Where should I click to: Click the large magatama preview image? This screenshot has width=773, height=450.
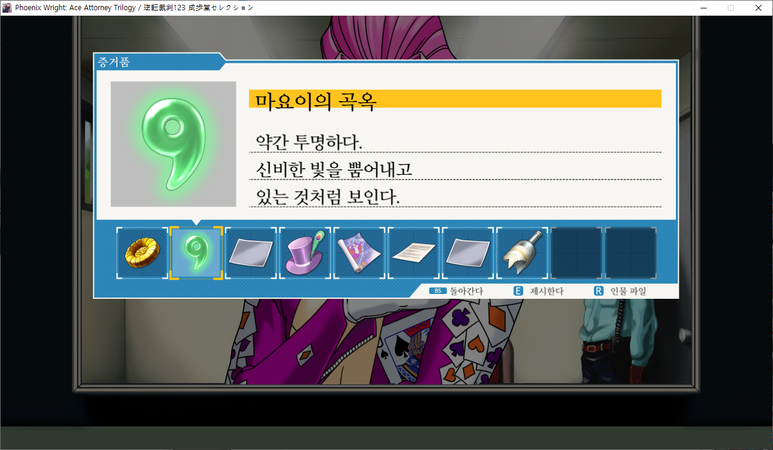[x=173, y=144]
